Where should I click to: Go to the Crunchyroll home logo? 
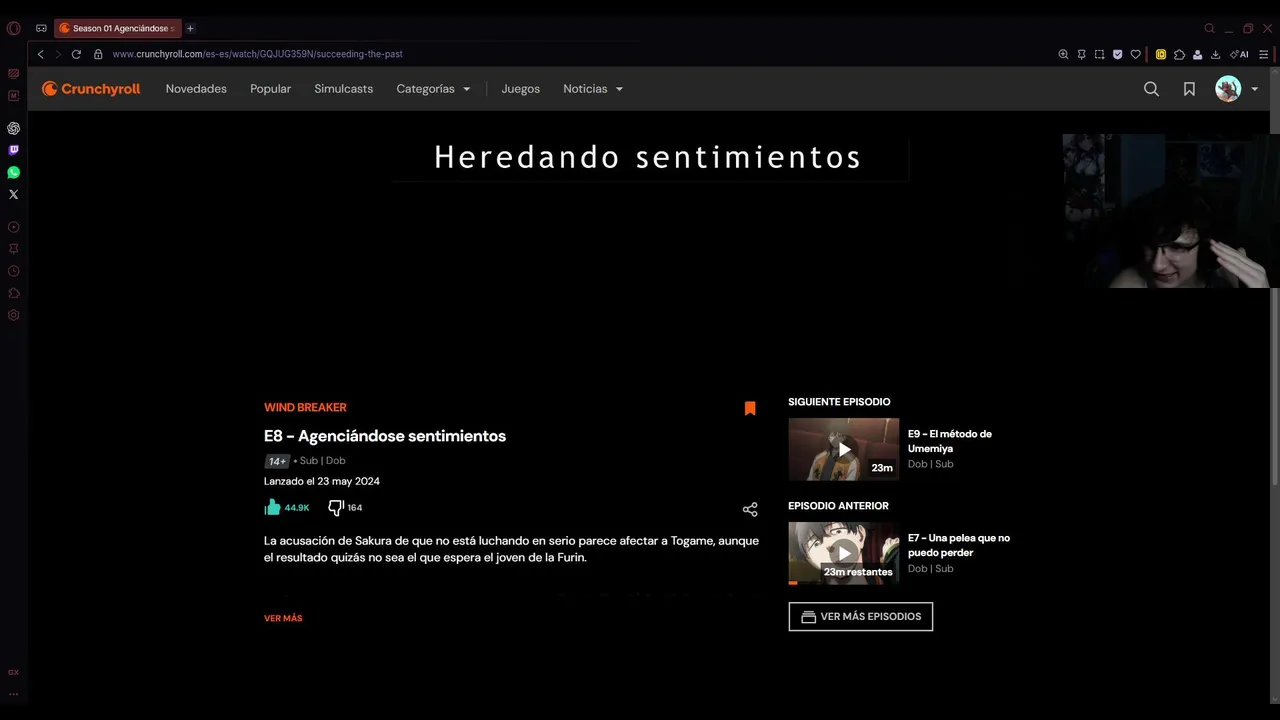tap(91, 89)
